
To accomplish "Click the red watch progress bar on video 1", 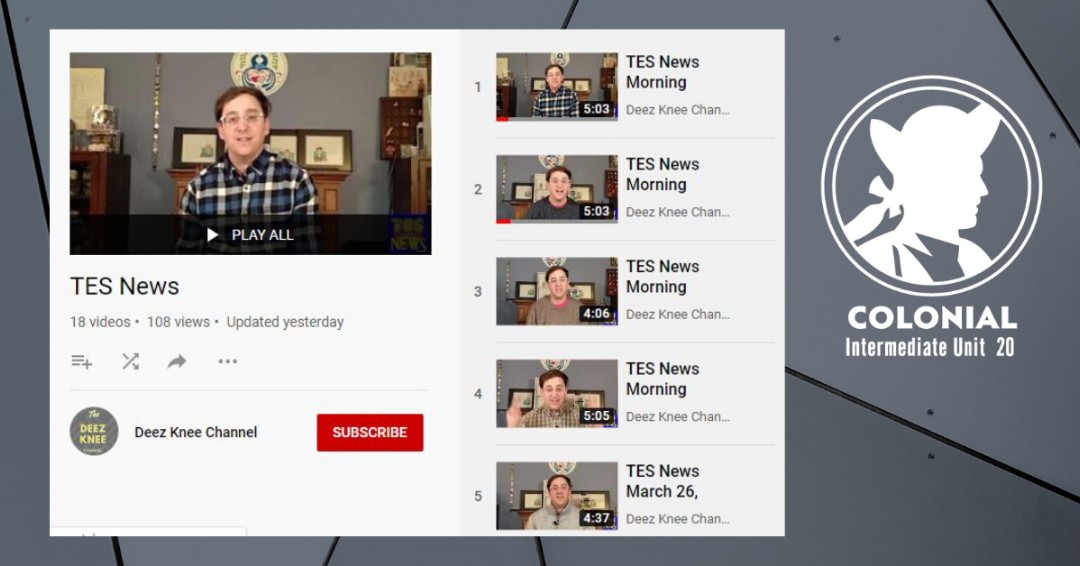I will point(502,119).
